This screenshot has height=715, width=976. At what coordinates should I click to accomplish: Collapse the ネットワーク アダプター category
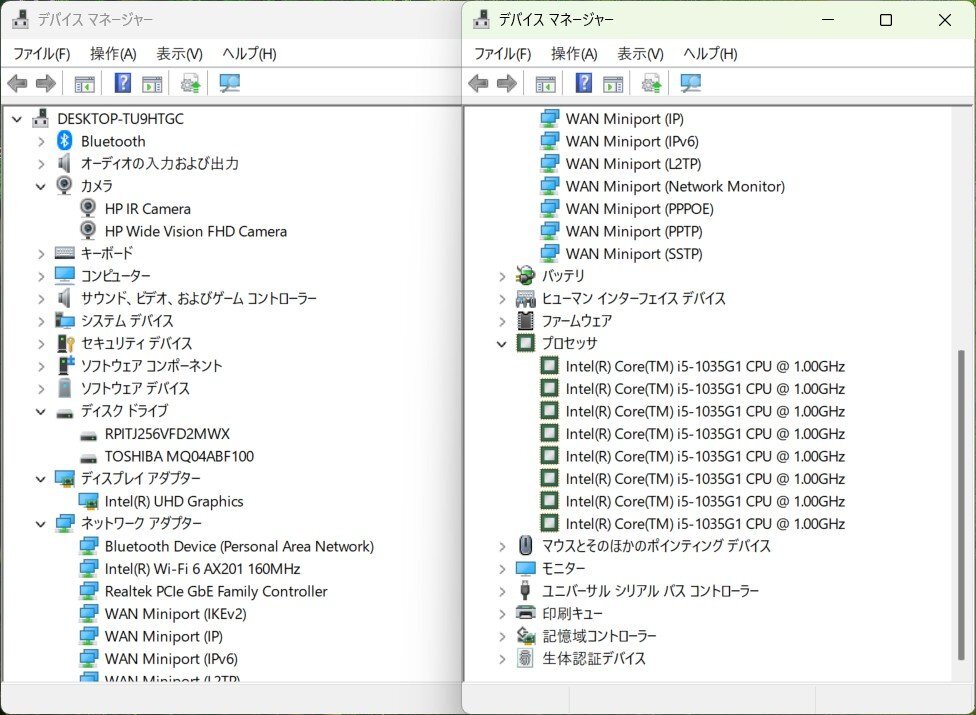[41, 524]
